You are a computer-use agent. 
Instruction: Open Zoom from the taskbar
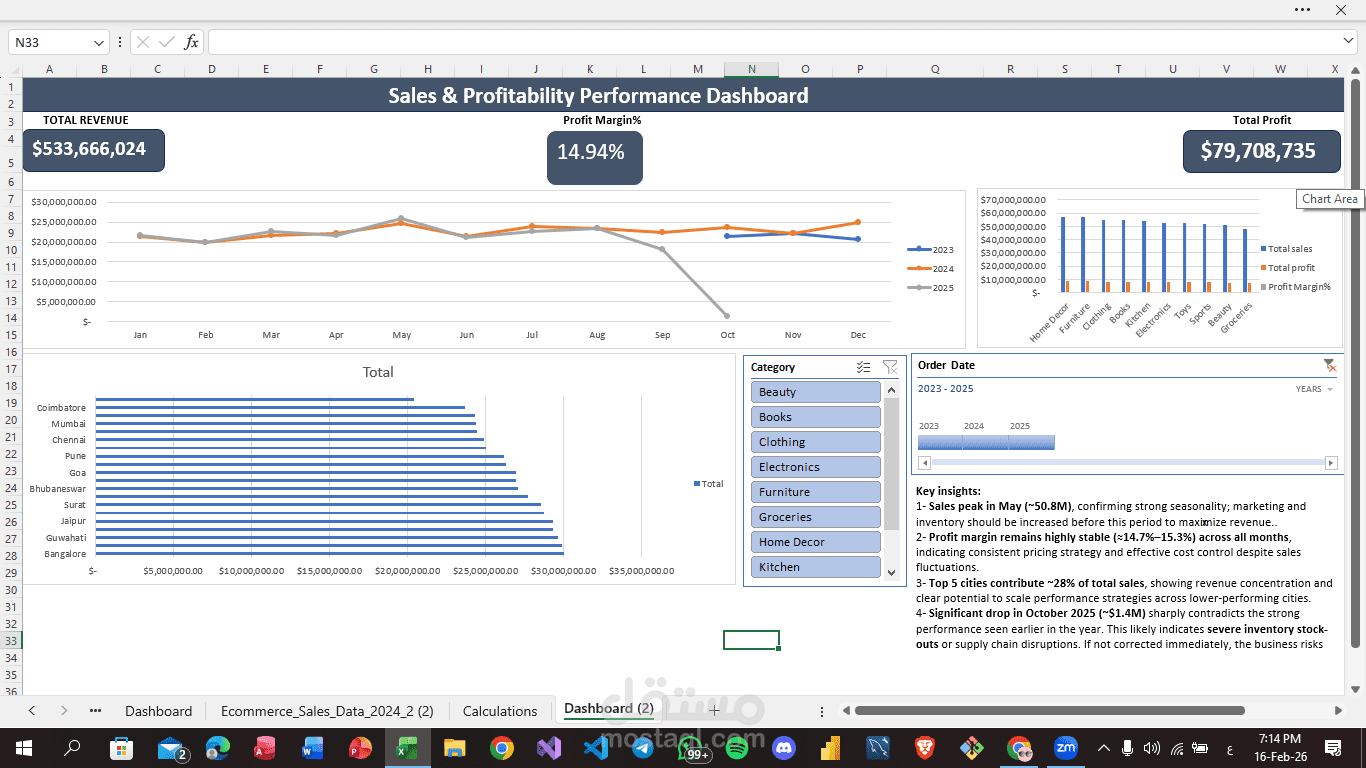(1065, 748)
